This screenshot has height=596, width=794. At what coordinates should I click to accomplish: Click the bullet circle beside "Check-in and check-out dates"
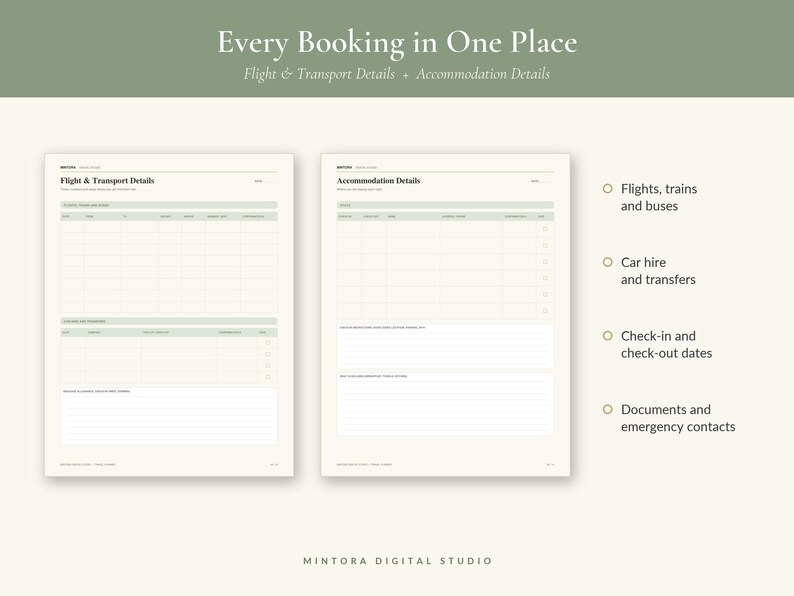pos(608,335)
